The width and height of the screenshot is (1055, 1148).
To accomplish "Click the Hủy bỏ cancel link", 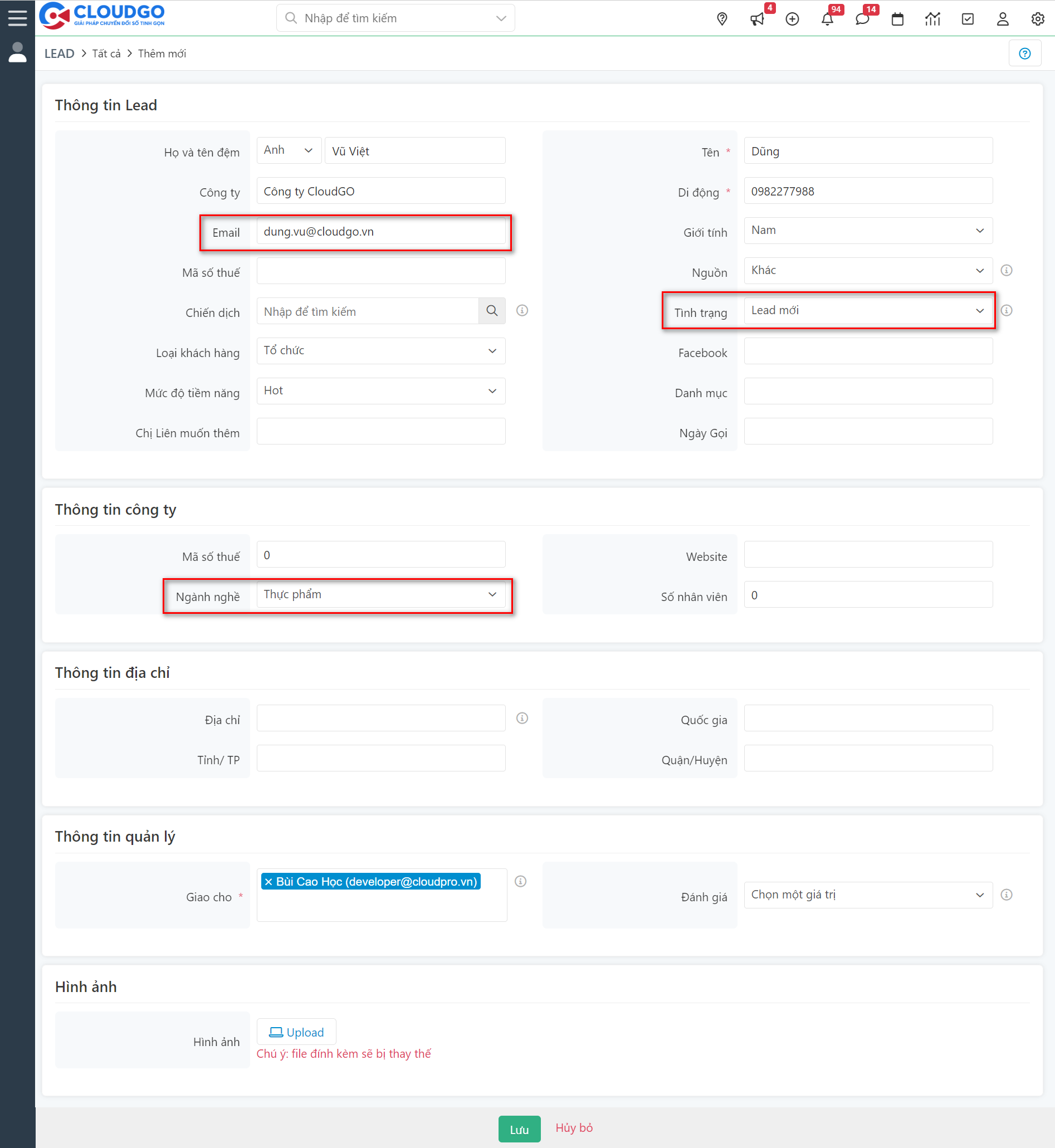I will [x=574, y=1127].
